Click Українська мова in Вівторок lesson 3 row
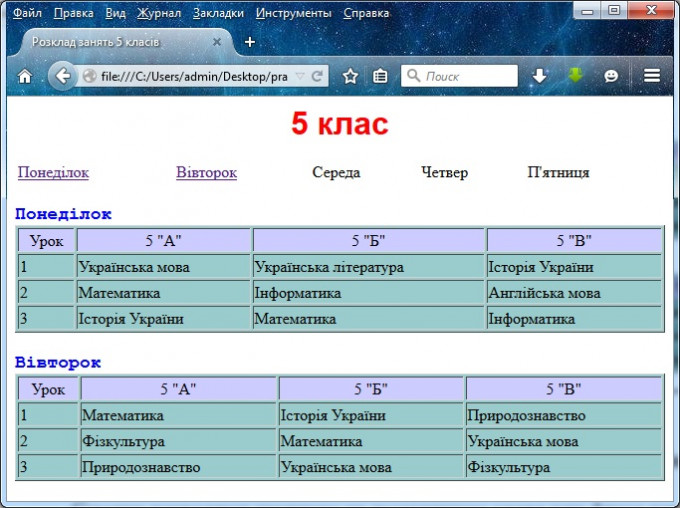Viewport: 680px width, 508px height. 371,467
